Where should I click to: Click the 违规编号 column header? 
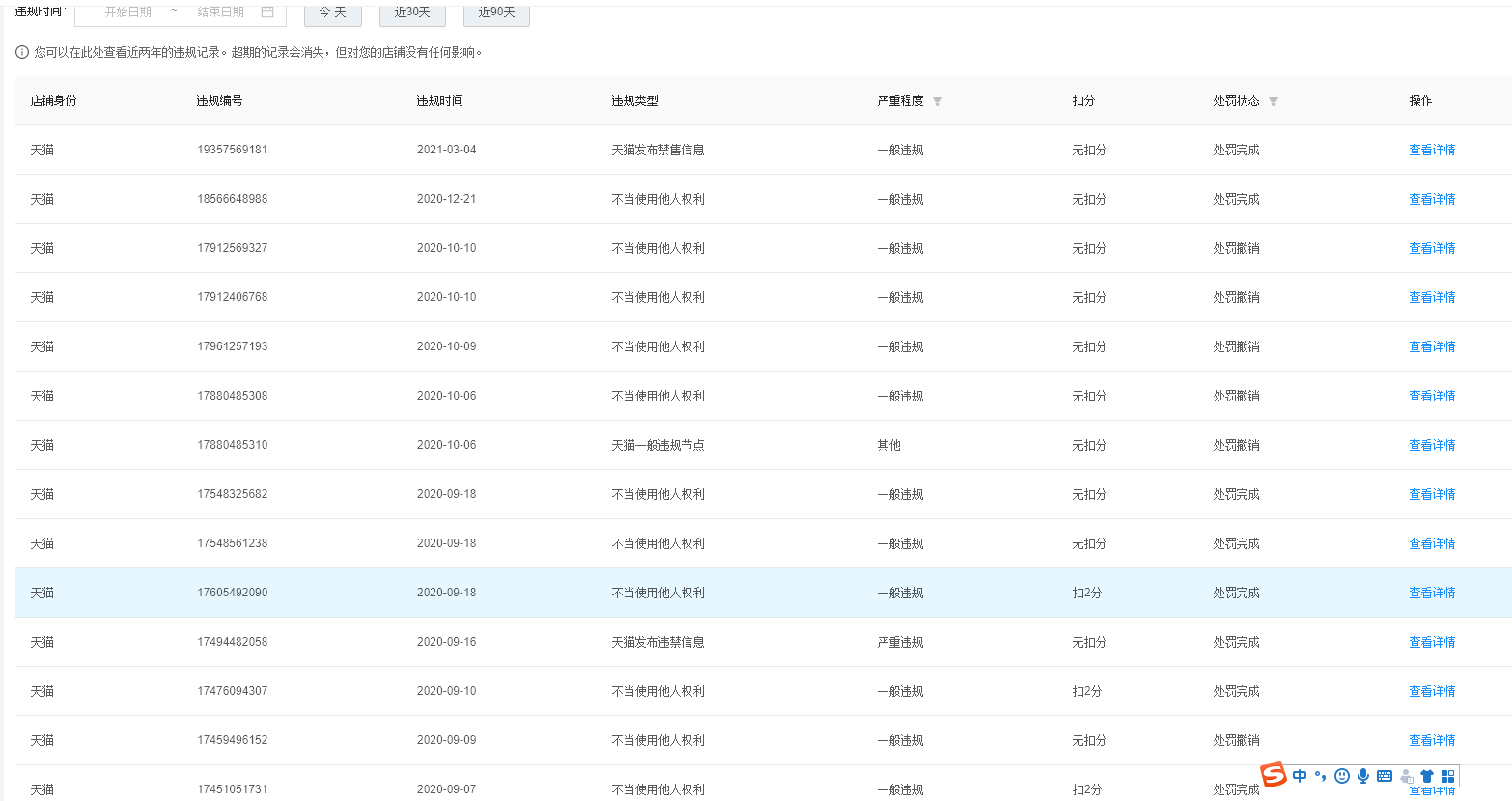219,100
